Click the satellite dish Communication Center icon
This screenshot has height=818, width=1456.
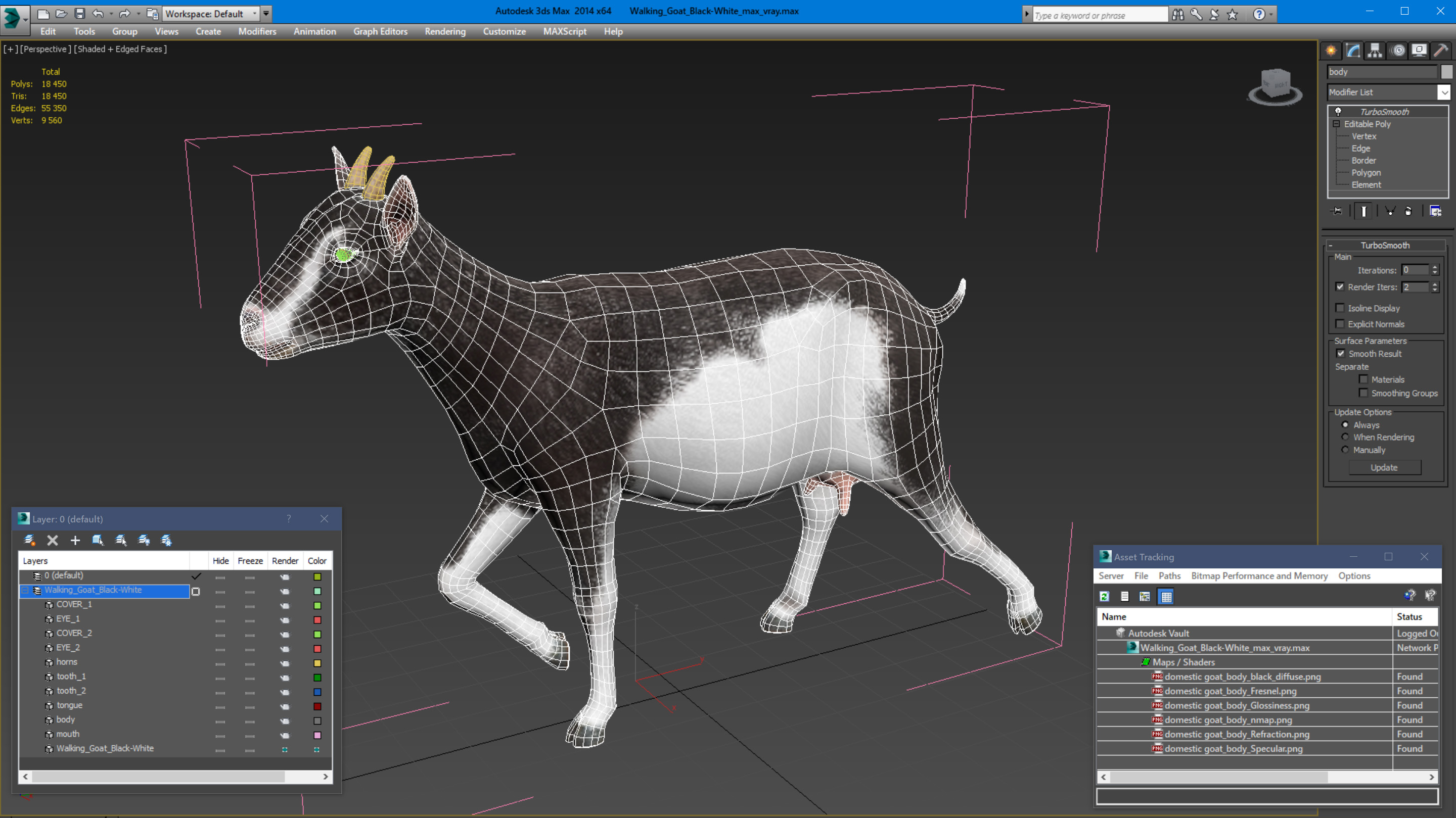[x=1214, y=15]
